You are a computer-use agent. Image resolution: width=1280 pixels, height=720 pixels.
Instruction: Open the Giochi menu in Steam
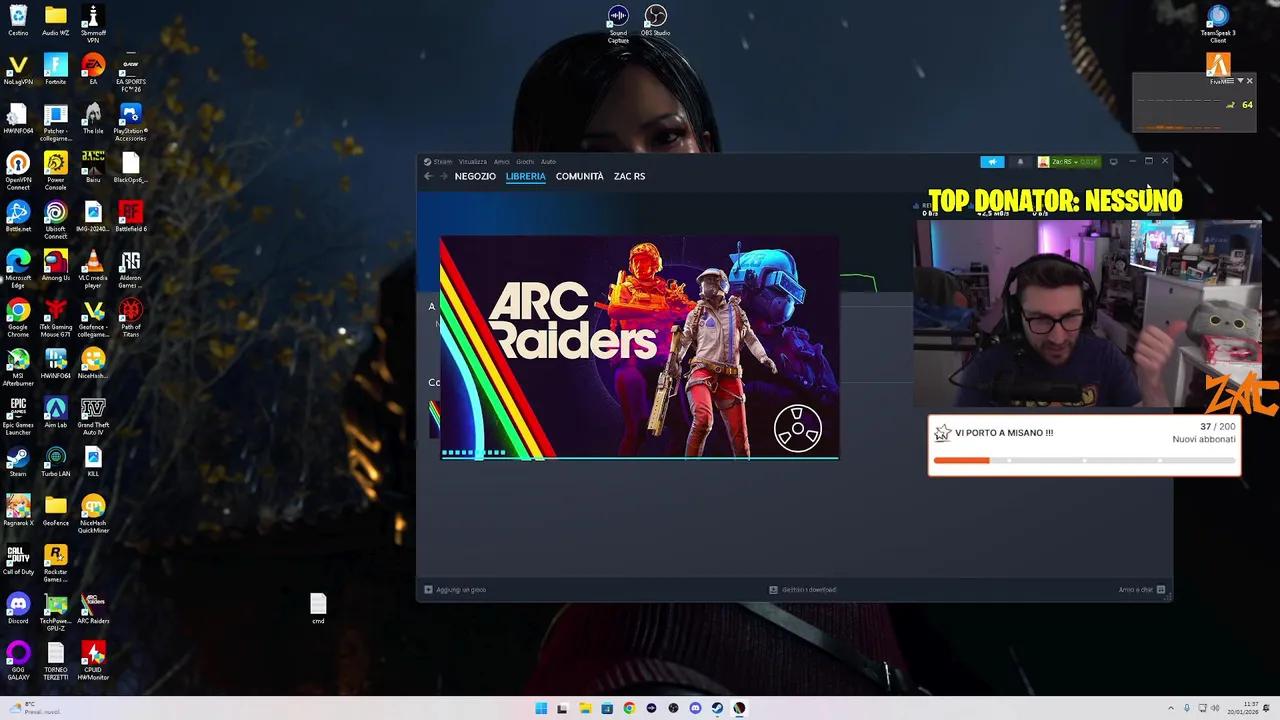point(524,161)
